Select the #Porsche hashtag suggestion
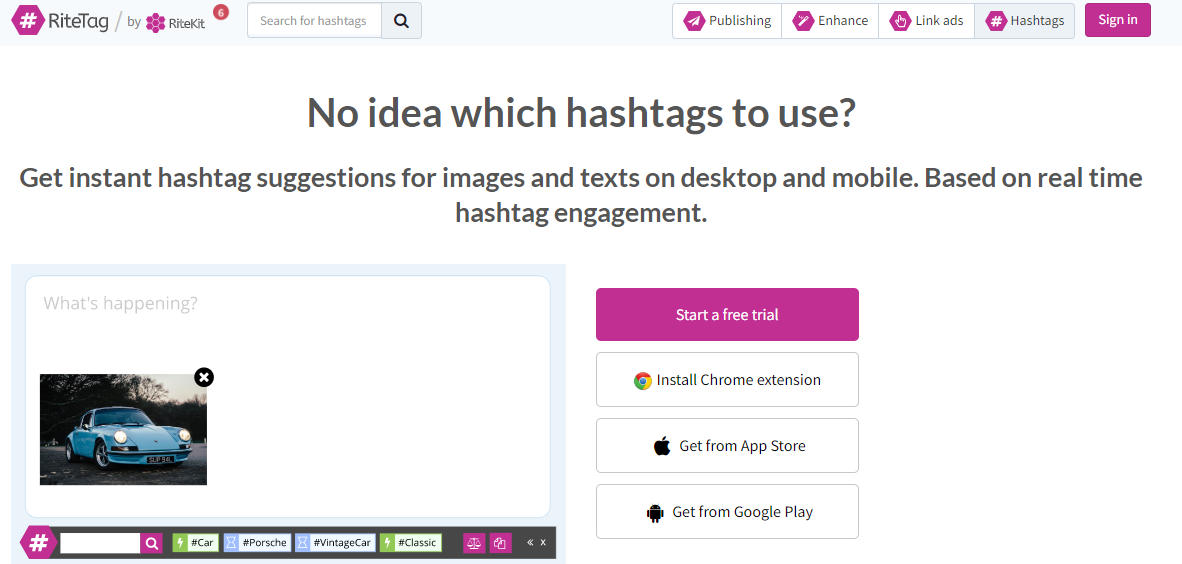Viewport: 1182px width, 564px height. [257, 543]
